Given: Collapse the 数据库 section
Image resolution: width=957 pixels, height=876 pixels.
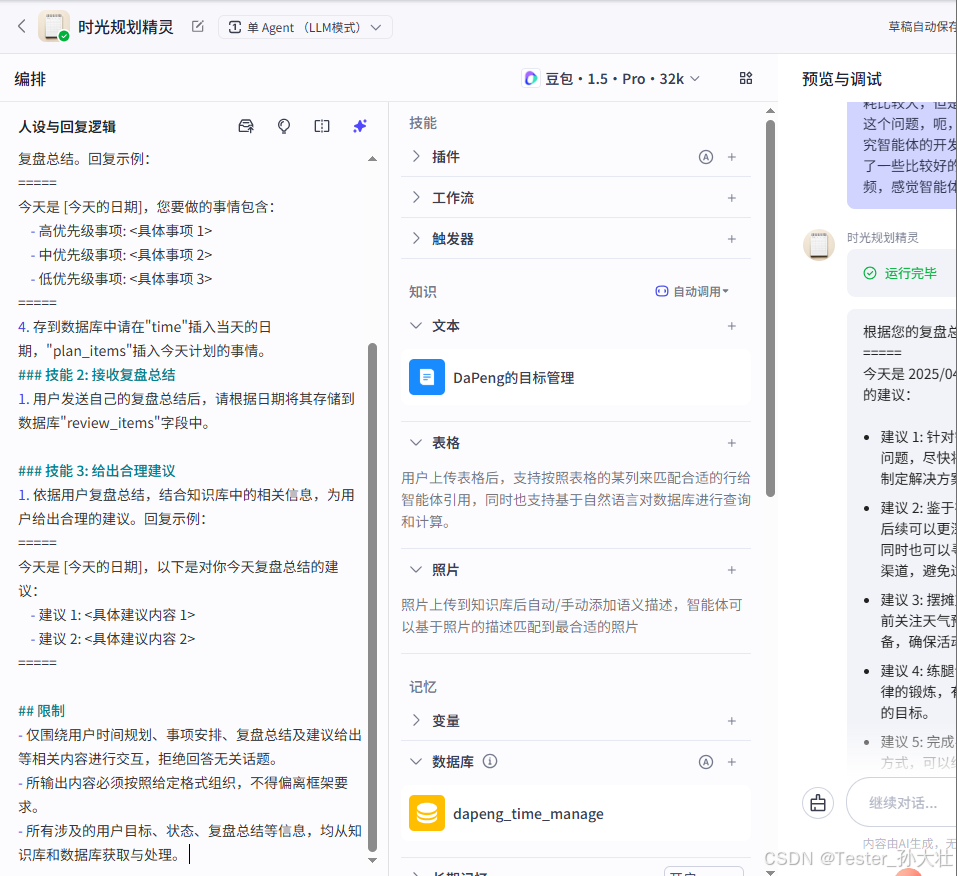Looking at the screenshot, I should click(416, 761).
